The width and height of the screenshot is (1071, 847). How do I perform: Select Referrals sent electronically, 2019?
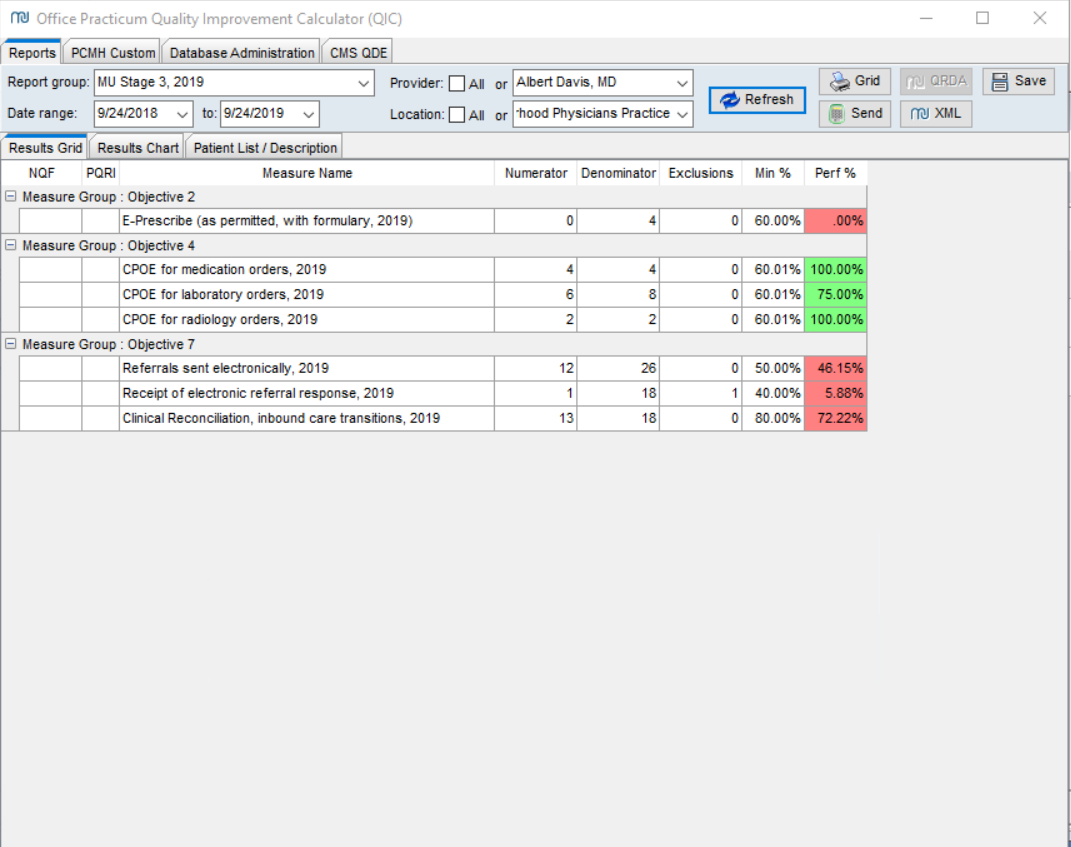[x=443, y=368]
